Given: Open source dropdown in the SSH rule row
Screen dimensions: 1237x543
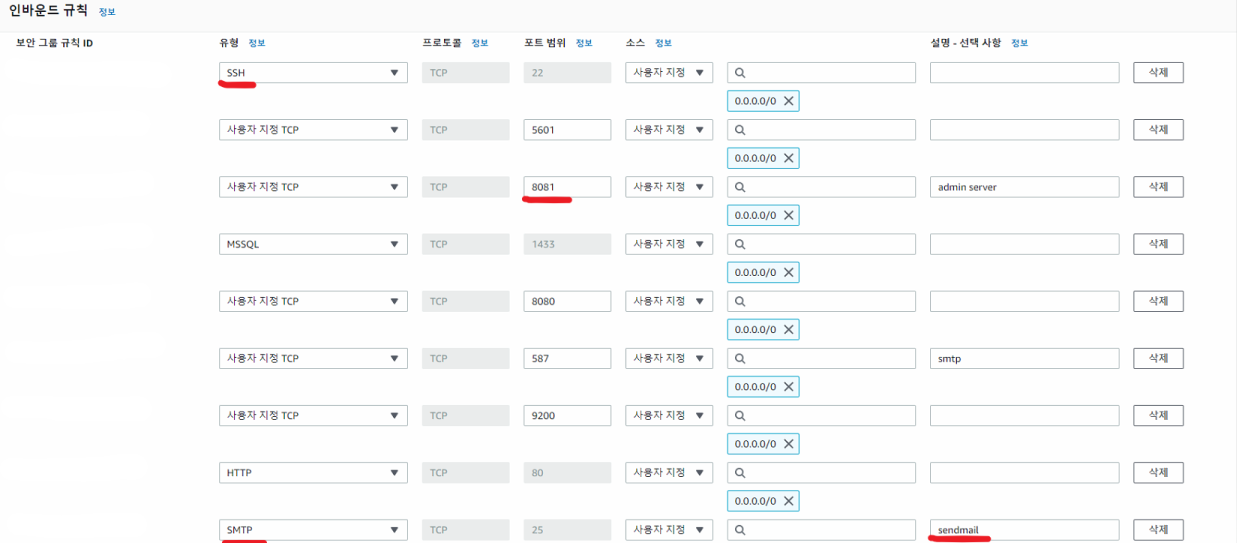Looking at the screenshot, I should tap(669, 73).
